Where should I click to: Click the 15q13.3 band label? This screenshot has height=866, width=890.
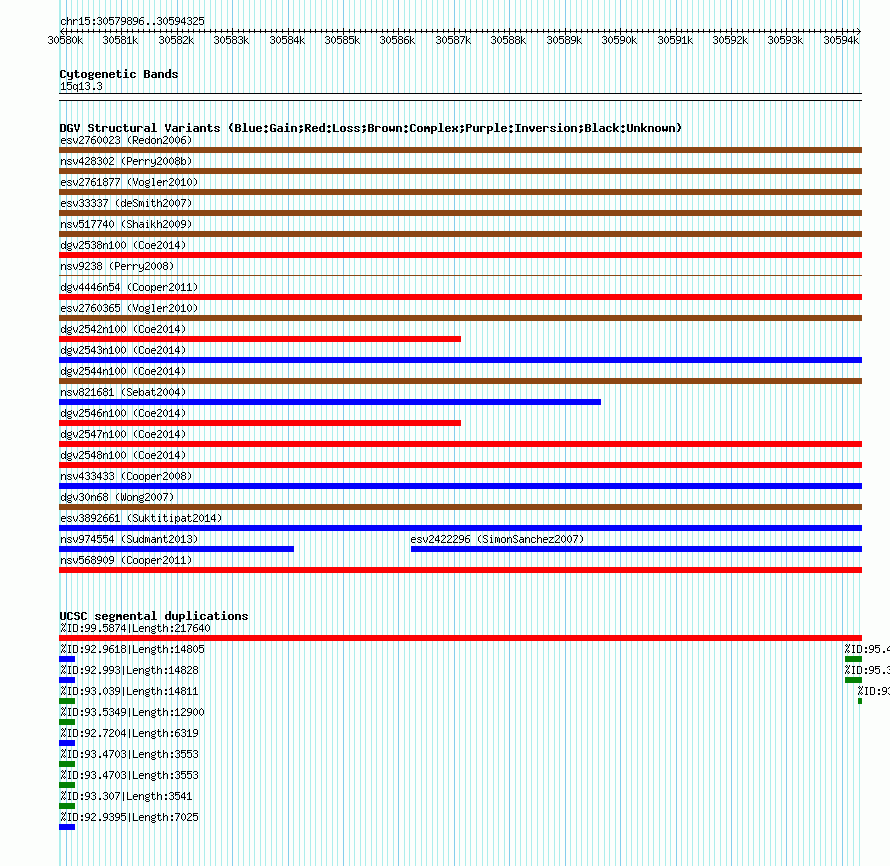click(81, 86)
